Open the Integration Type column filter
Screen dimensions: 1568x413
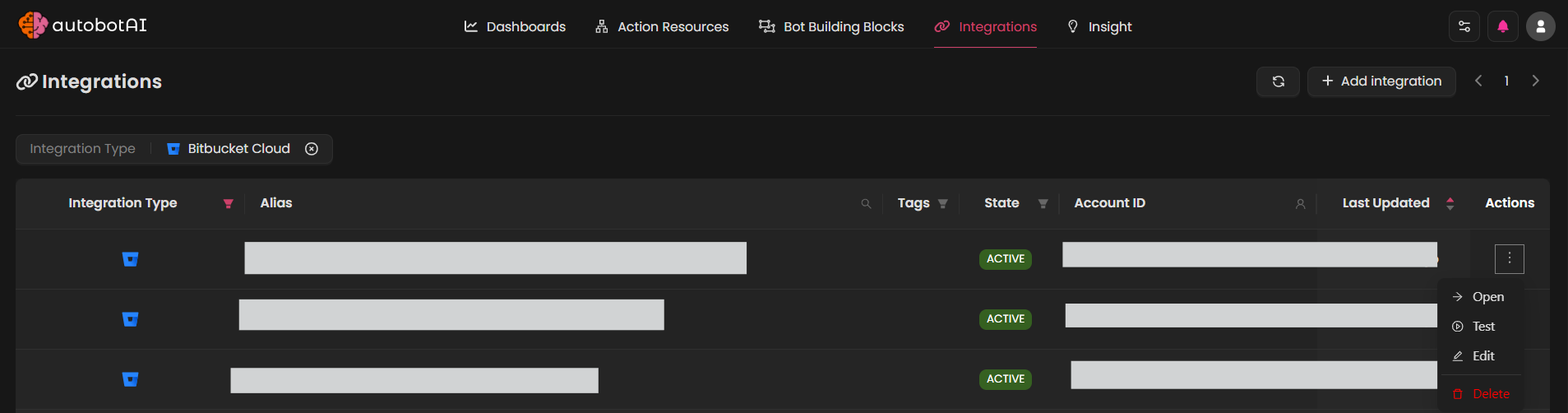[x=228, y=204]
